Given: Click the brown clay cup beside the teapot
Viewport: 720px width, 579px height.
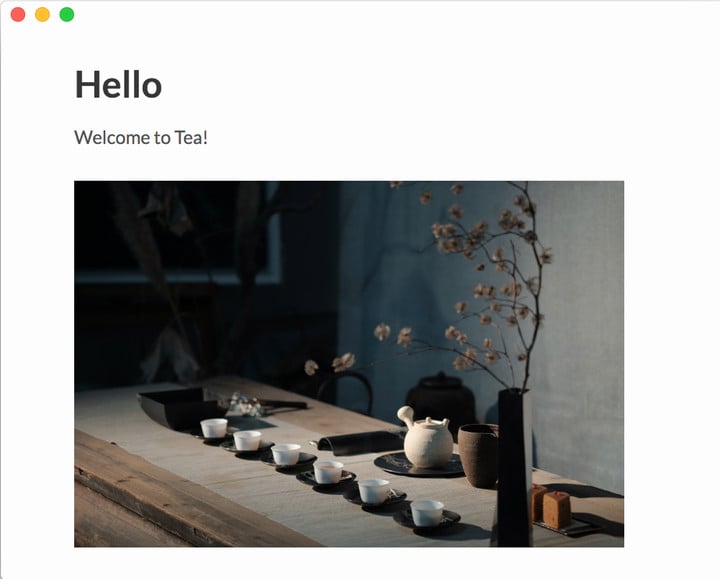Looking at the screenshot, I should coord(478,455).
